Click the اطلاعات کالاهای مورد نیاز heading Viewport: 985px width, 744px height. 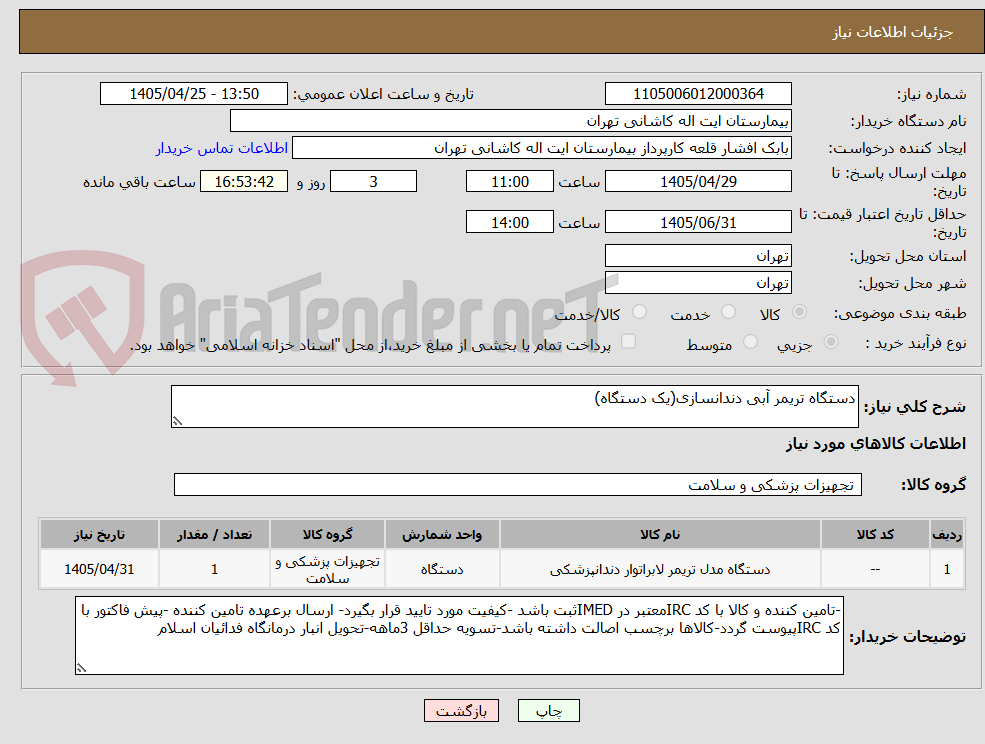coord(876,444)
